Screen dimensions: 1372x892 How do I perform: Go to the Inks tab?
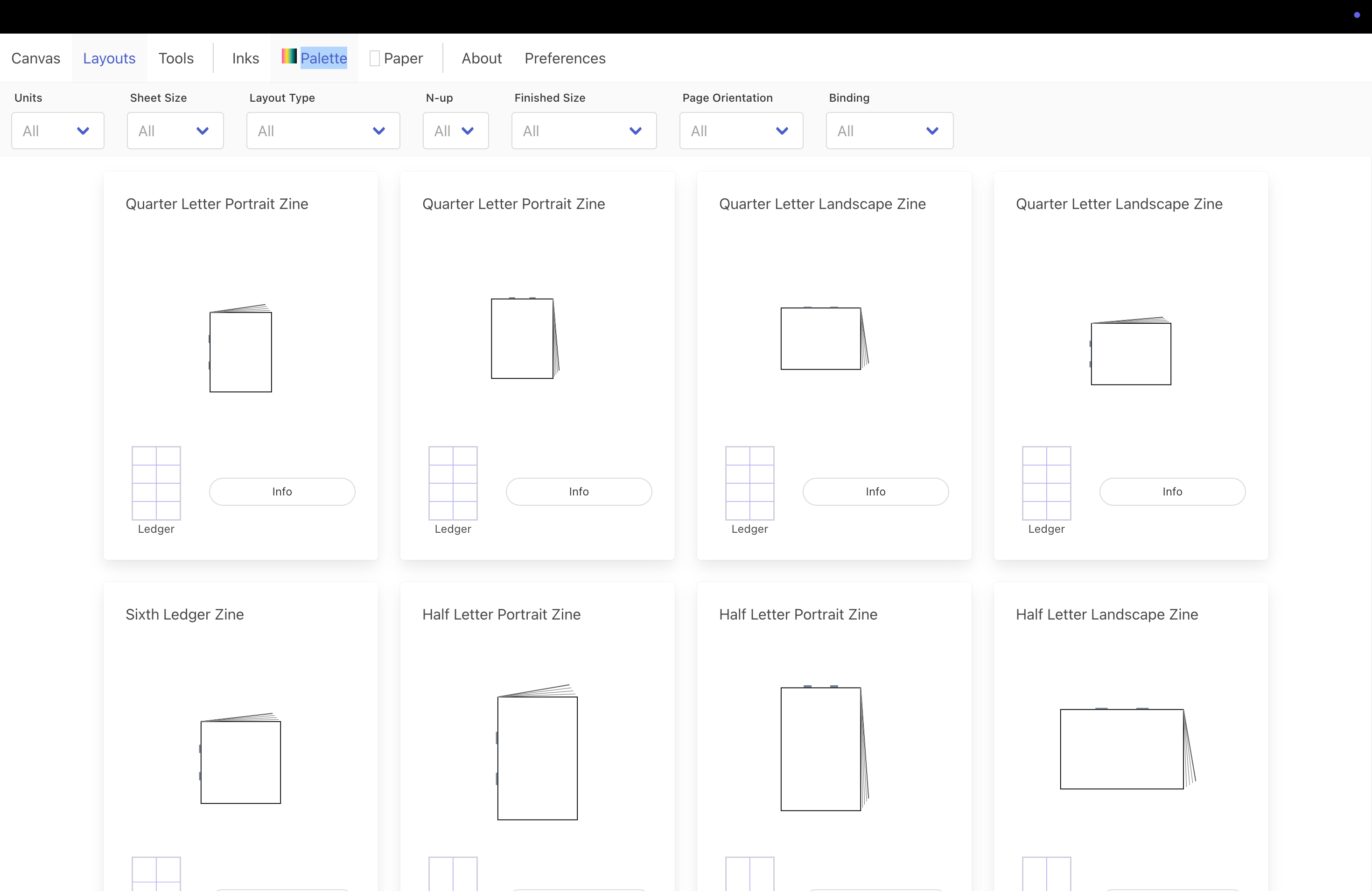pos(245,58)
